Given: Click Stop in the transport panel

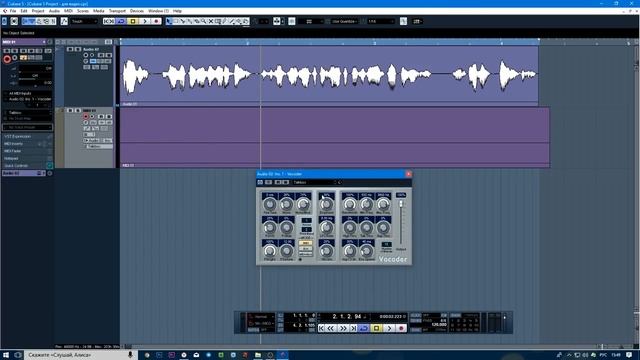Looking at the screenshot, I should click(377, 328).
